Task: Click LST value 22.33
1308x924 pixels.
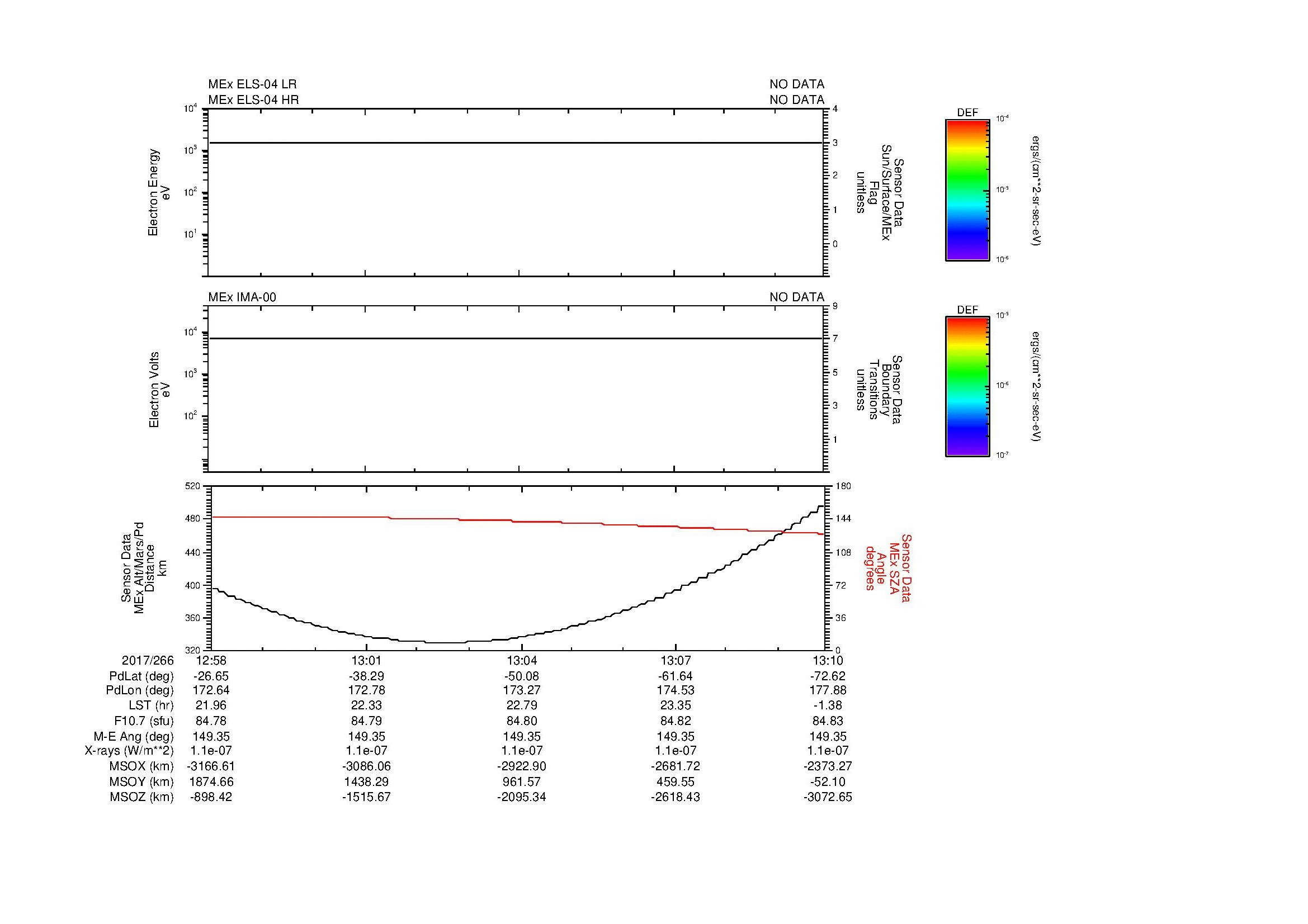Action: (366, 706)
